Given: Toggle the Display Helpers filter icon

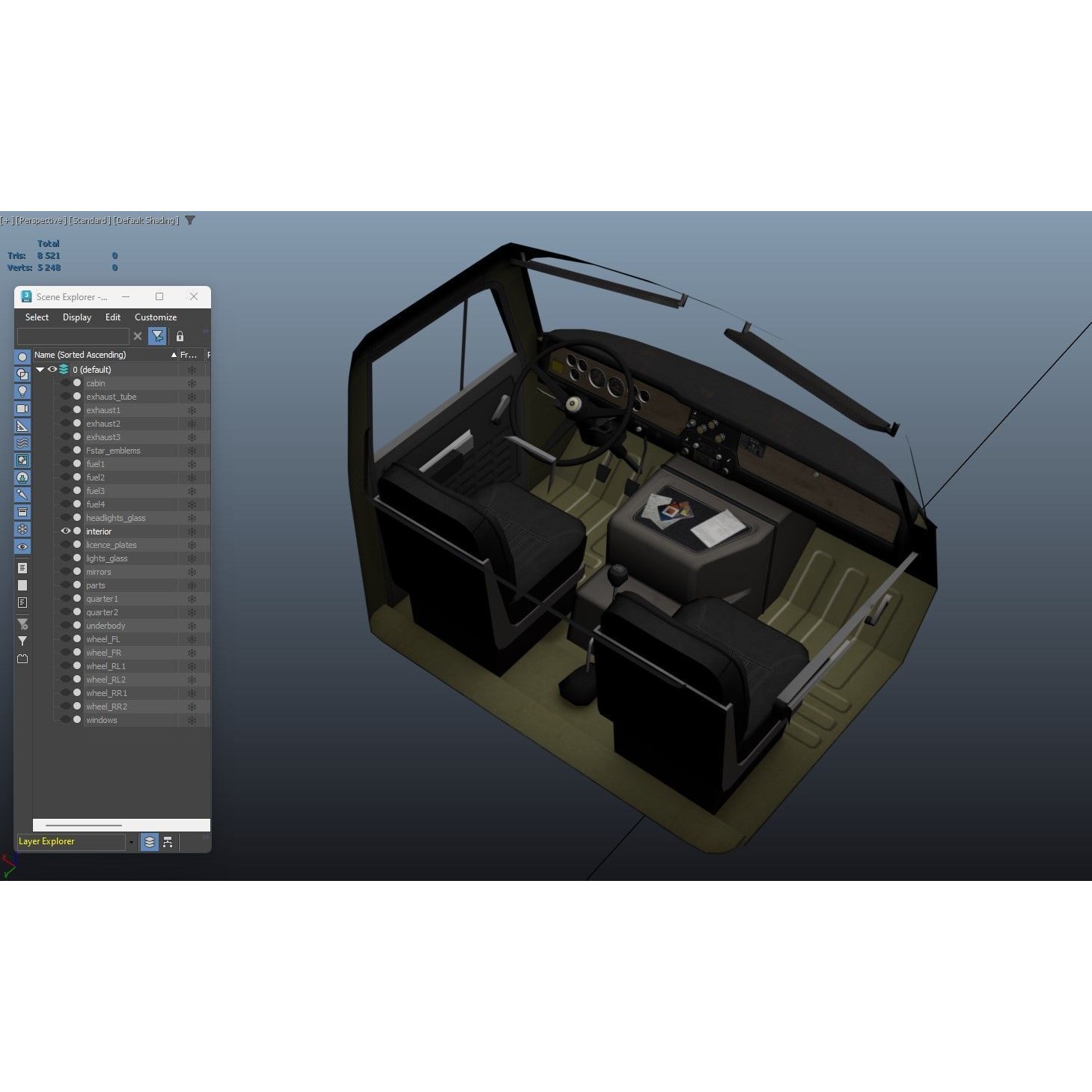Looking at the screenshot, I should (x=22, y=425).
